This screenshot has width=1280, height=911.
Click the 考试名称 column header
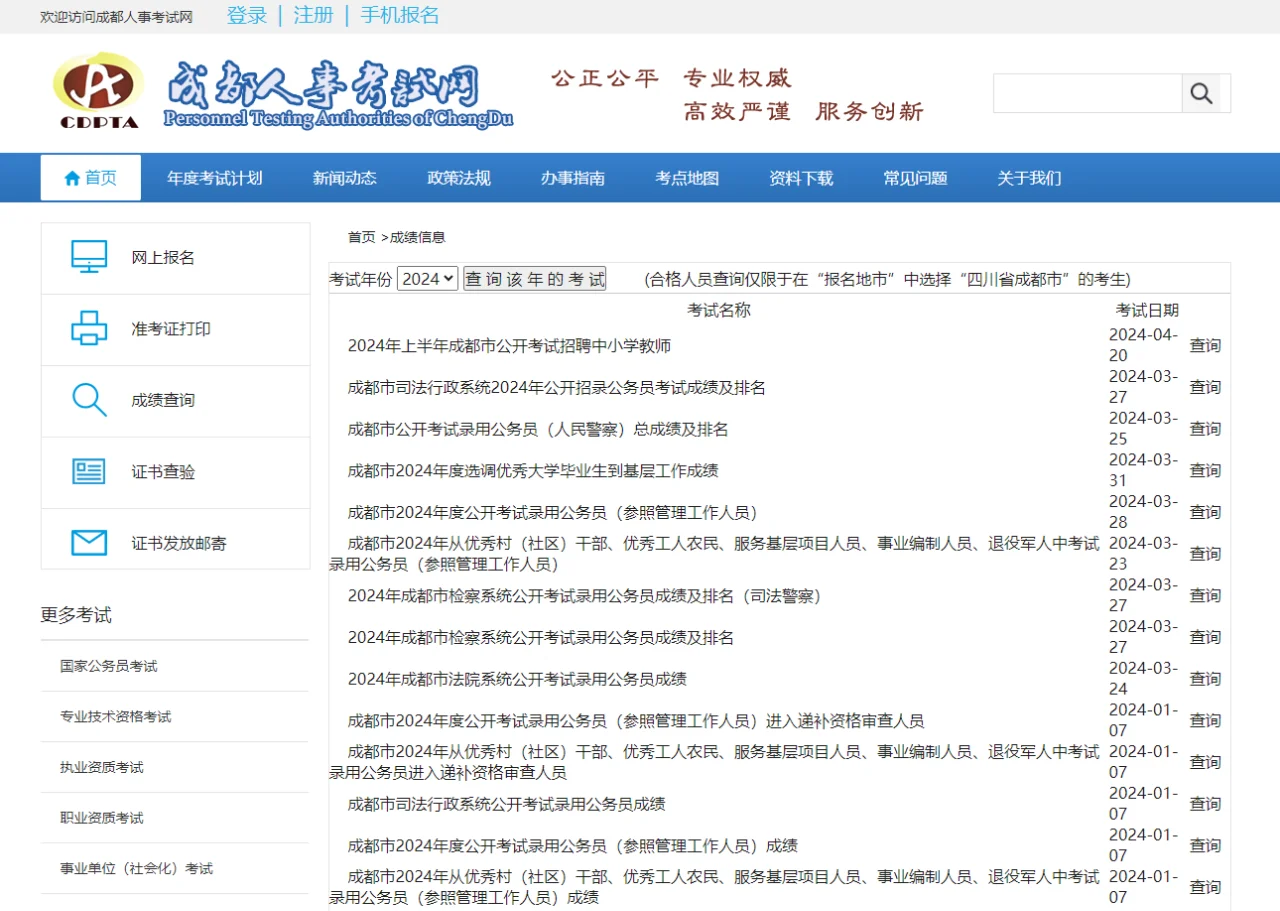click(719, 310)
